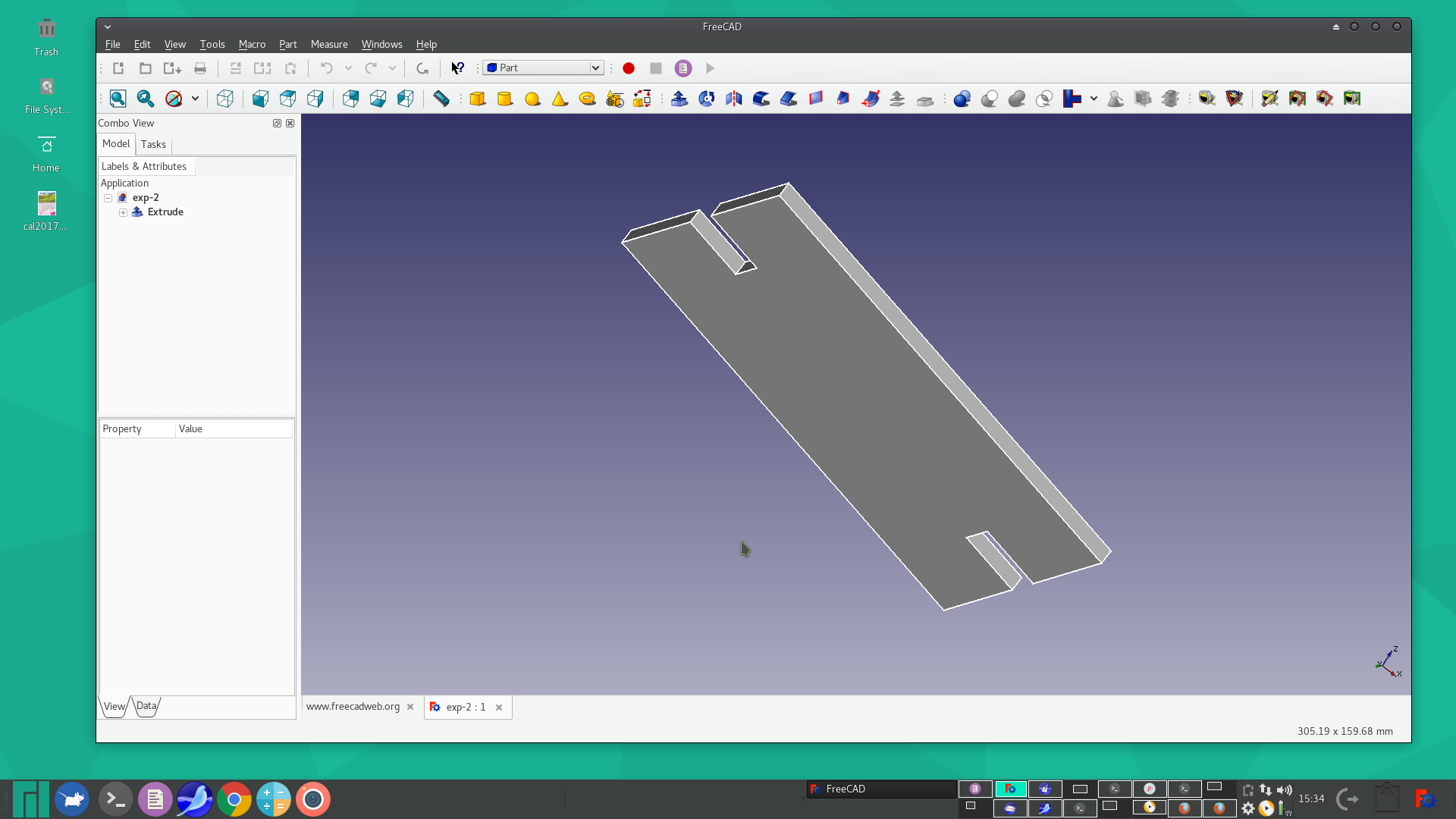
Task: Click the Chamfer tool icon
Action: tap(789, 99)
